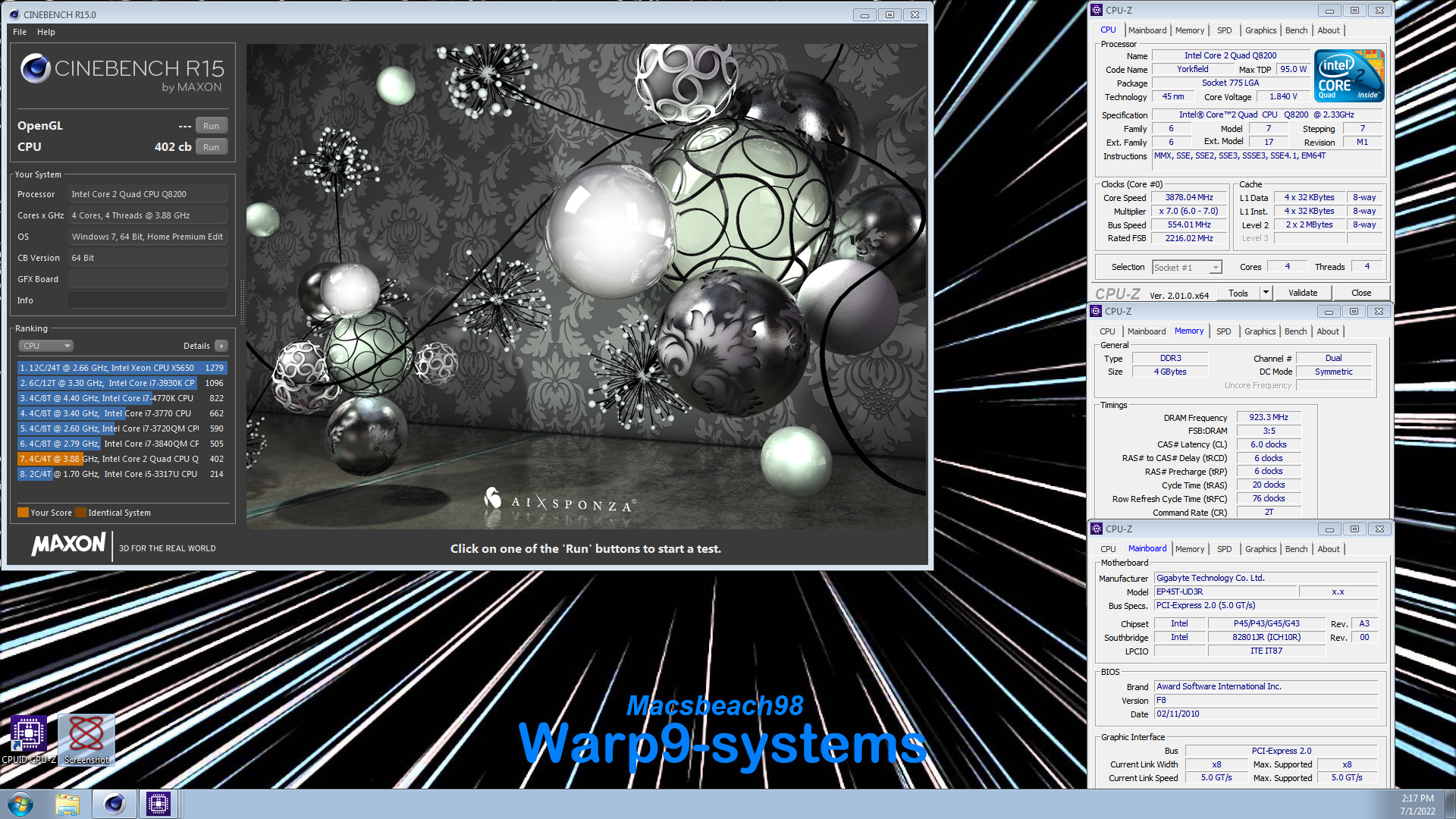
Task: Click the Validate button in CPU-Z
Action: pyautogui.click(x=1303, y=293)
